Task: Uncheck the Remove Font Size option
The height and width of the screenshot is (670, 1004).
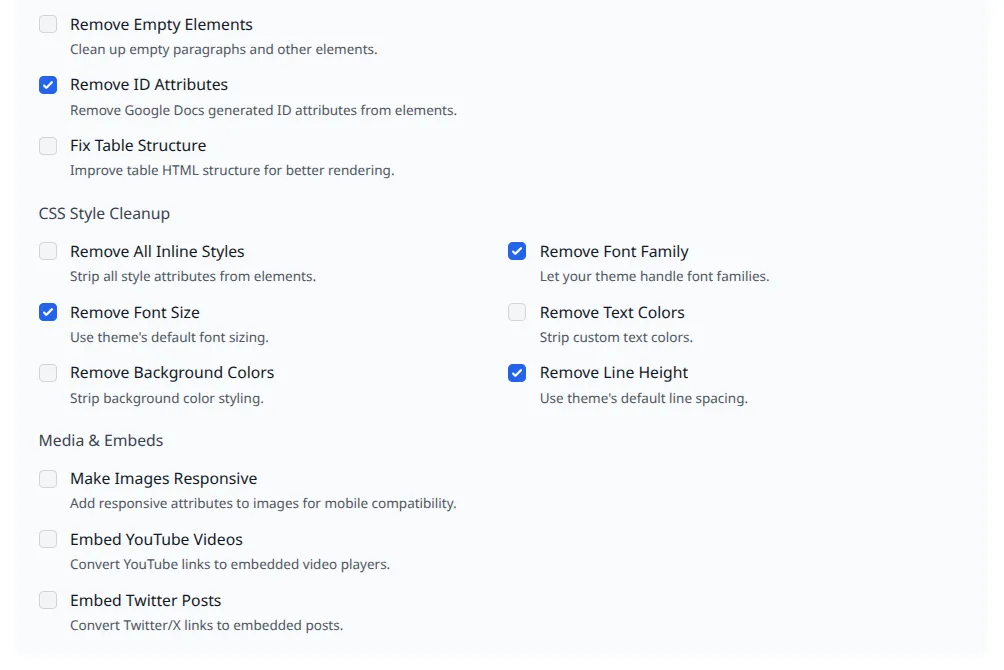Action: 47,312
